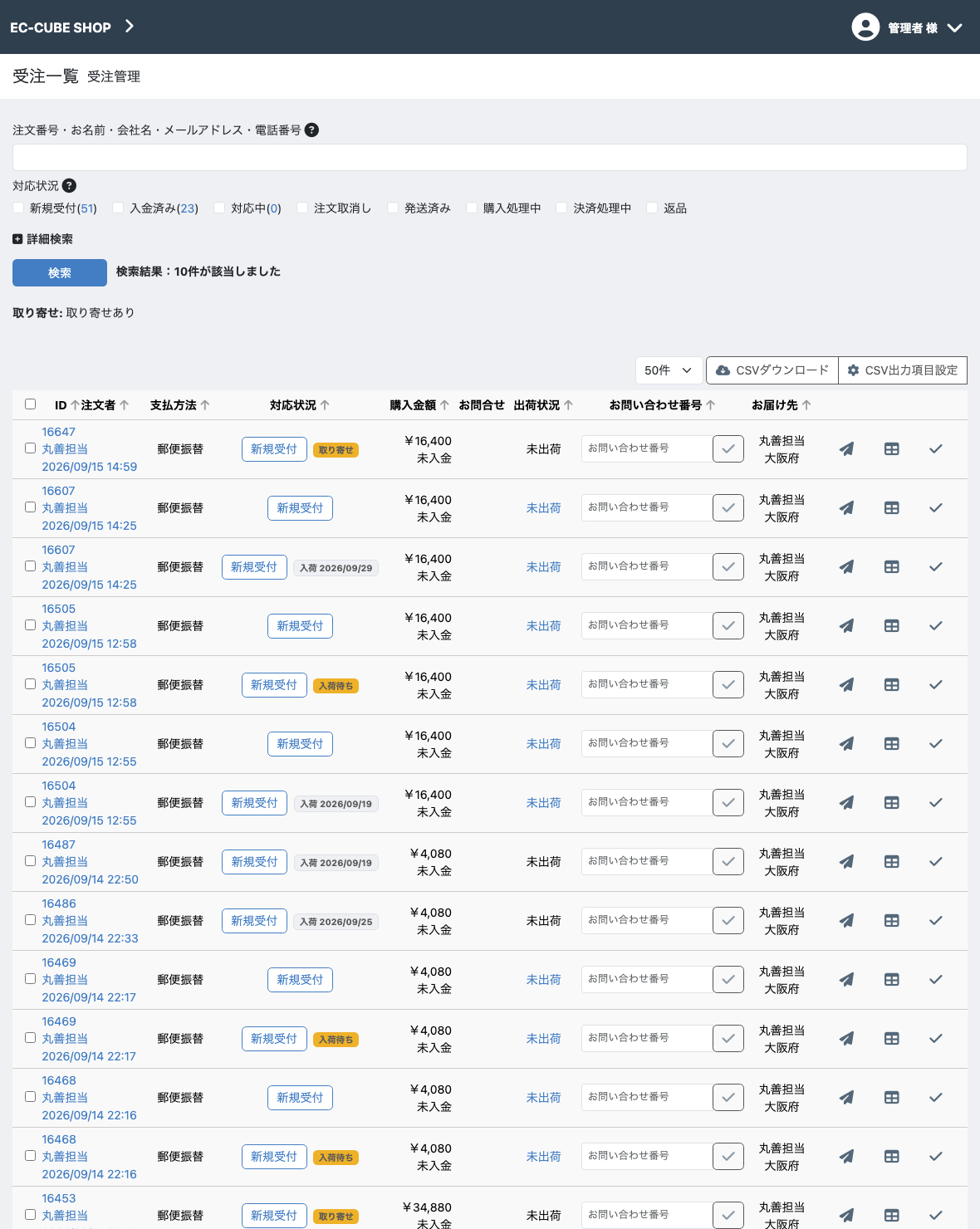Click the chevron next to EC-CUBE SHOP
This screenshot has height=1229, width=980.
click(130, 27)
